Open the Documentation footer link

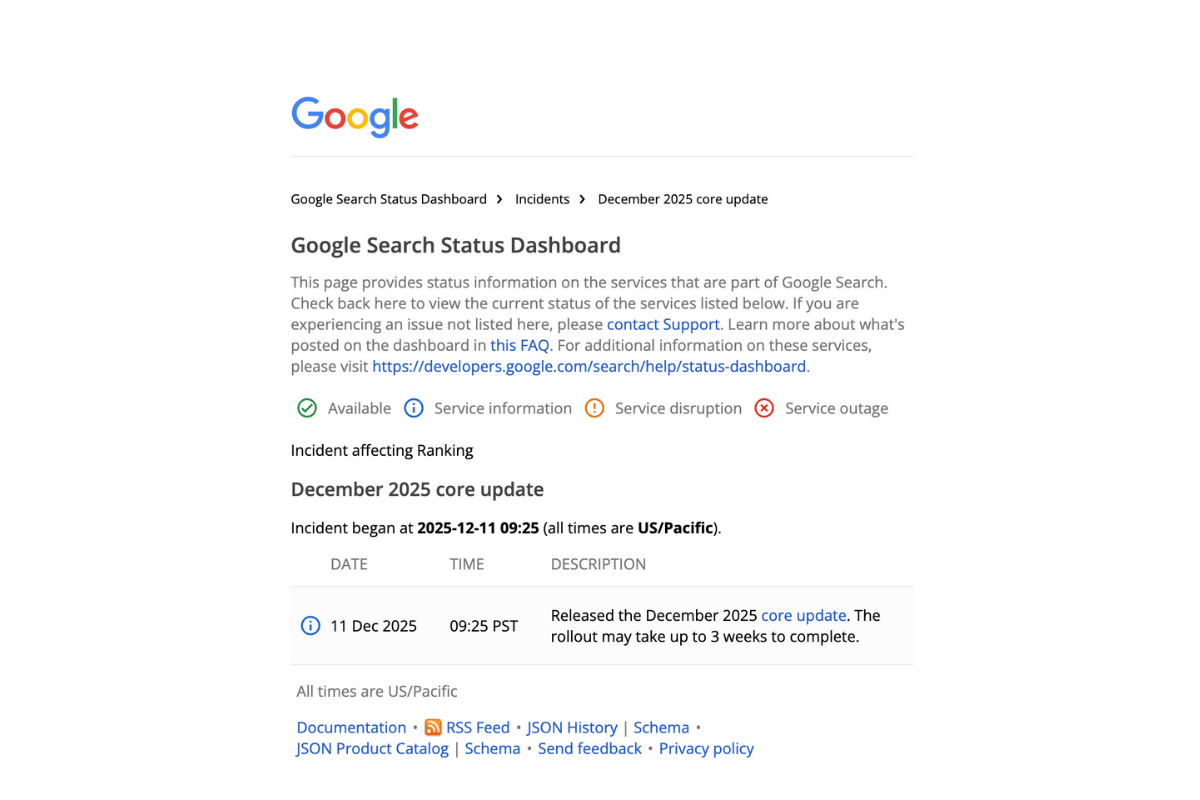tap(351, 727)
